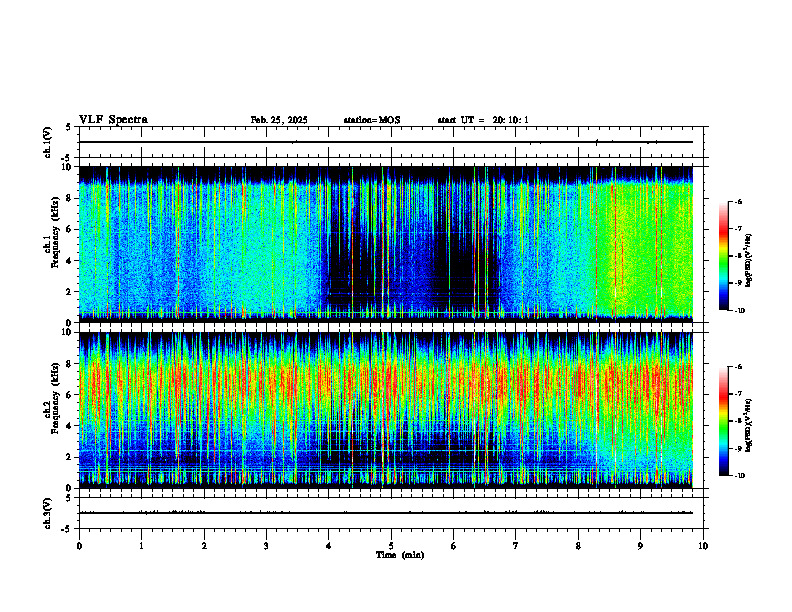Click time axis tick label "6"
The image size is (792, 612).
[x=454, y=546]
